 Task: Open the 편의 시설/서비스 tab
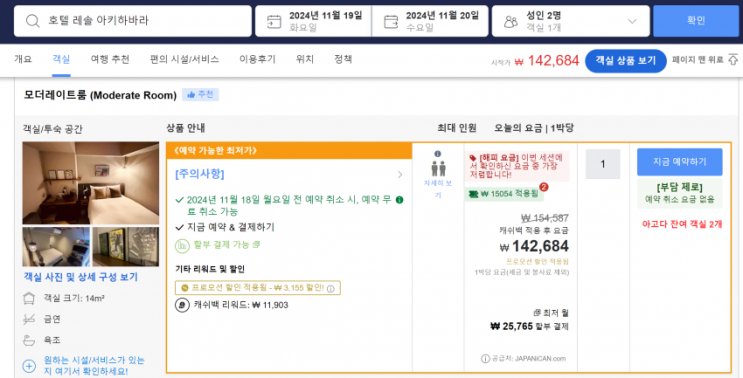point(184,59)
